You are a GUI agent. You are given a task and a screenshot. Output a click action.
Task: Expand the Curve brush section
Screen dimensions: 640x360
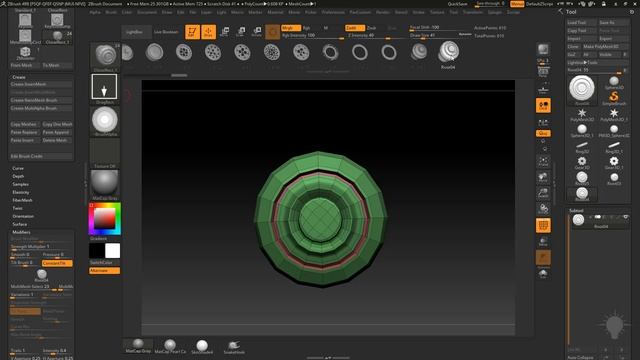click(x=18, y=168)
